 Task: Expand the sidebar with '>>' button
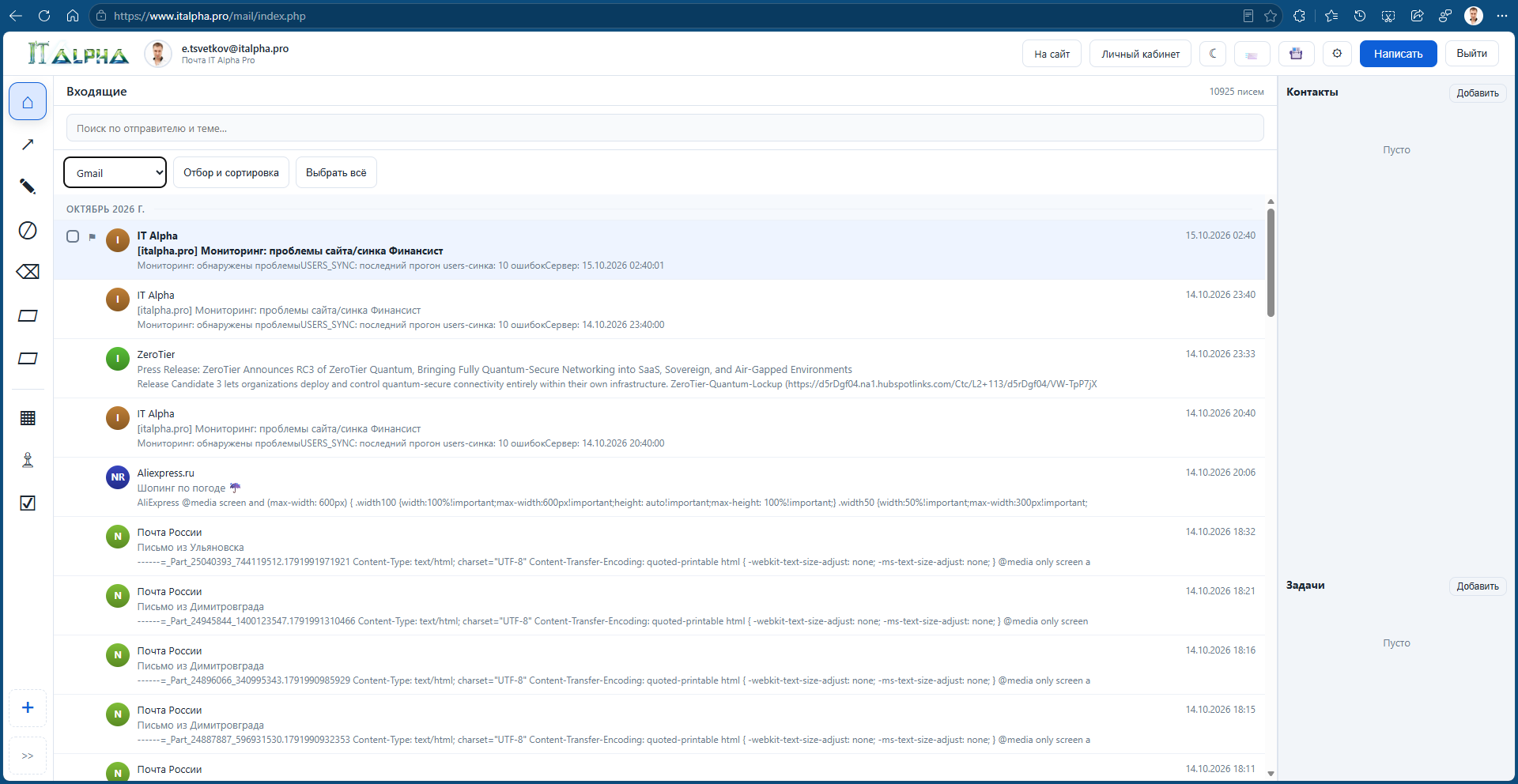(28, 756)
